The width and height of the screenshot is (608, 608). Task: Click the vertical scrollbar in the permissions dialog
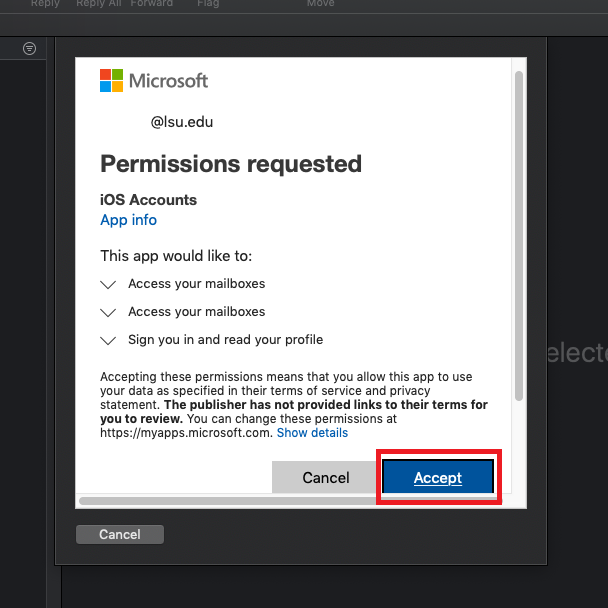point(519,236)
